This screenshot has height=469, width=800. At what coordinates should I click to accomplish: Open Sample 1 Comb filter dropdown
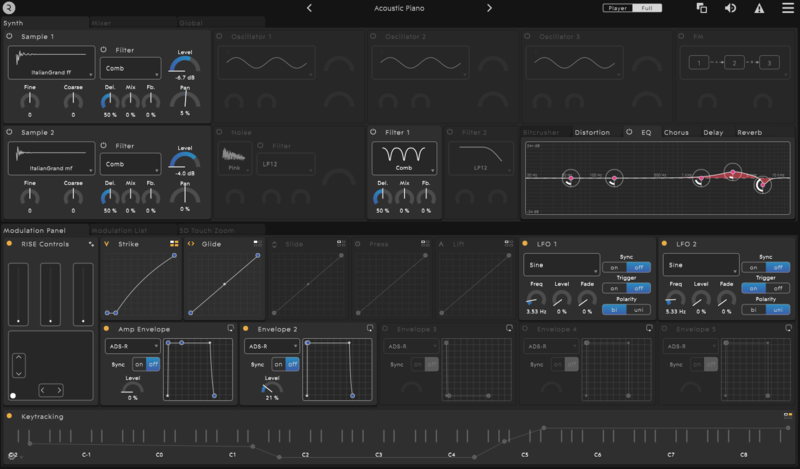[x=130, y=68]
